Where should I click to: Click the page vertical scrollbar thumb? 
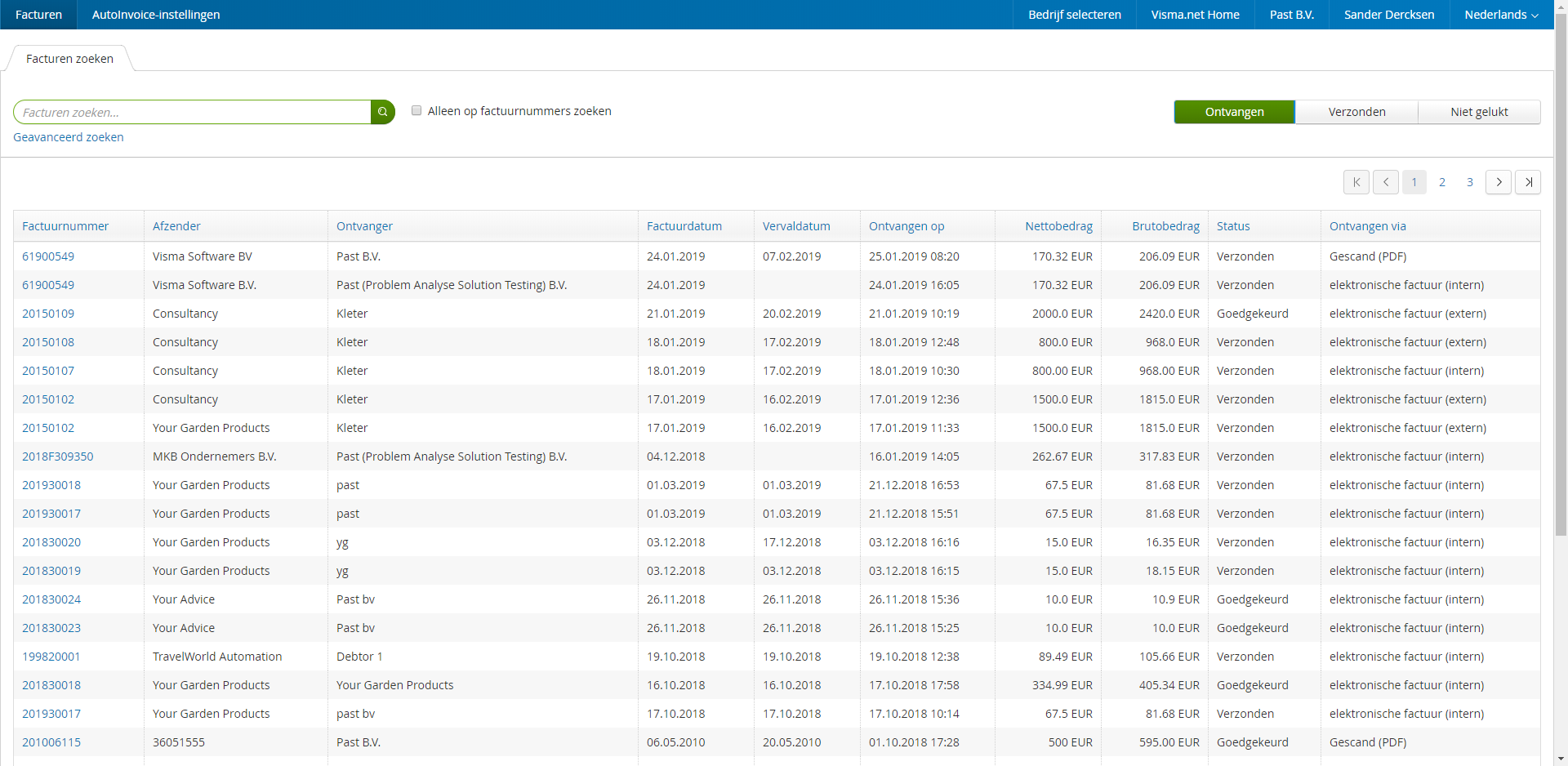[x=1561, y=275]
